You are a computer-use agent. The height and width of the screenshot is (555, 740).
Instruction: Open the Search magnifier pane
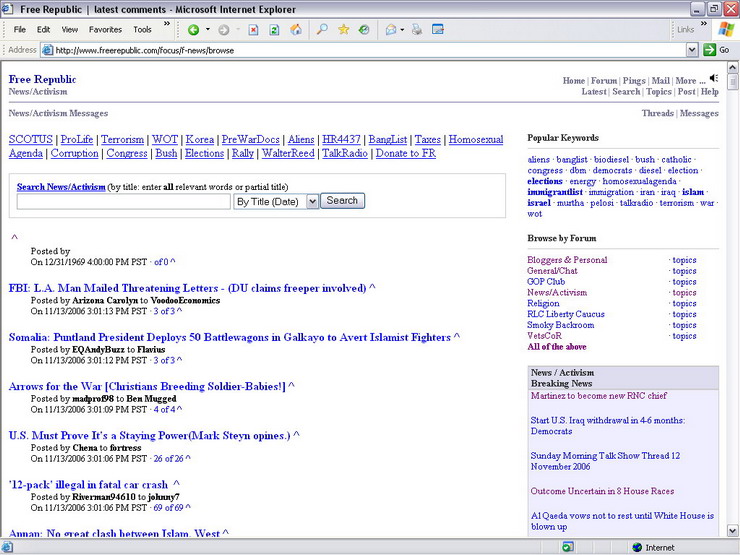pyautogui.click(x=322, y=30)
